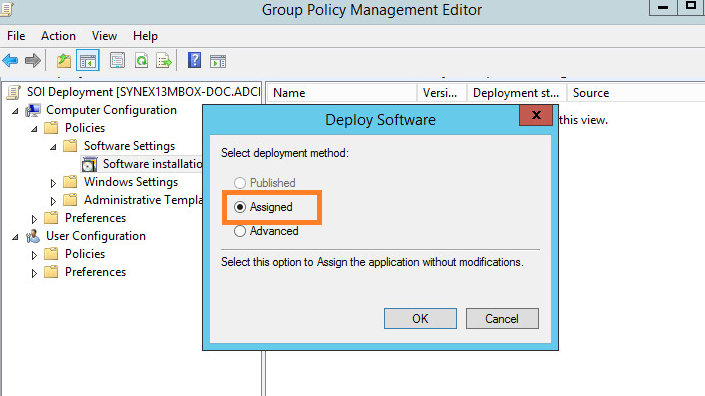The image size is (705, 396).
Task: Select the Software installation tree item
Action: coord(153,164)
